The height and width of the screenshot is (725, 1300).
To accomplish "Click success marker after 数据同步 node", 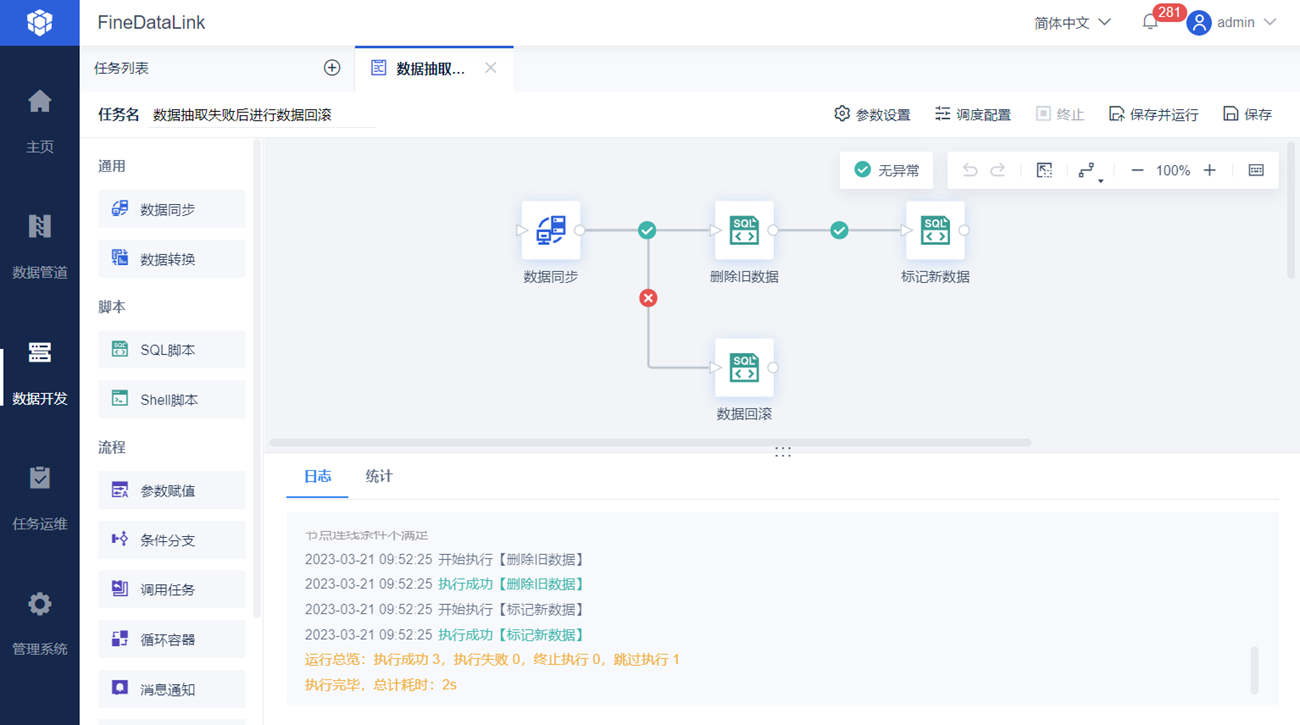I will tap(647, 230).
